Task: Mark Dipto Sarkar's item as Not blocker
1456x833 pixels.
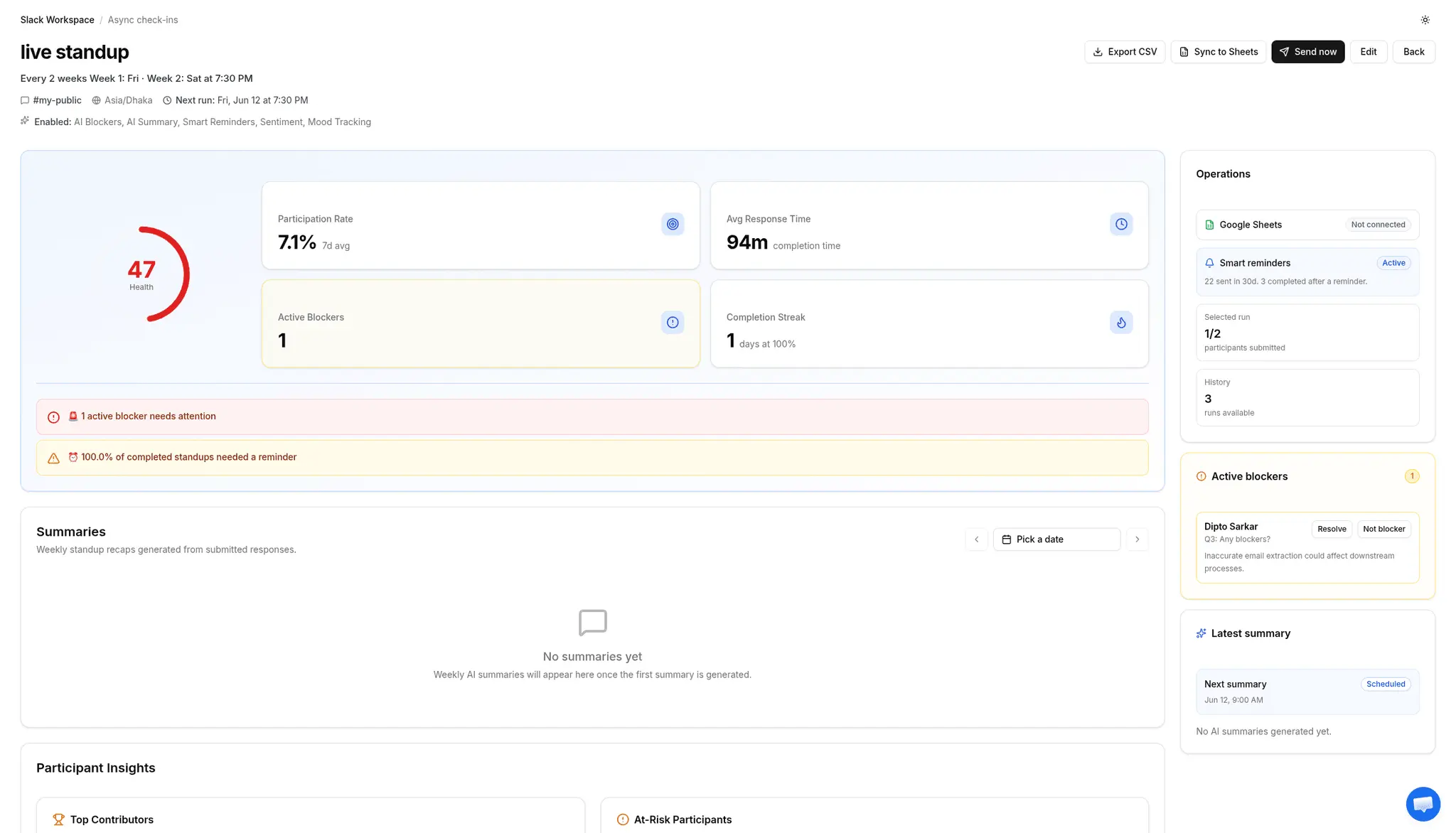Action: pyautogui.click(x=1383, y=529)
